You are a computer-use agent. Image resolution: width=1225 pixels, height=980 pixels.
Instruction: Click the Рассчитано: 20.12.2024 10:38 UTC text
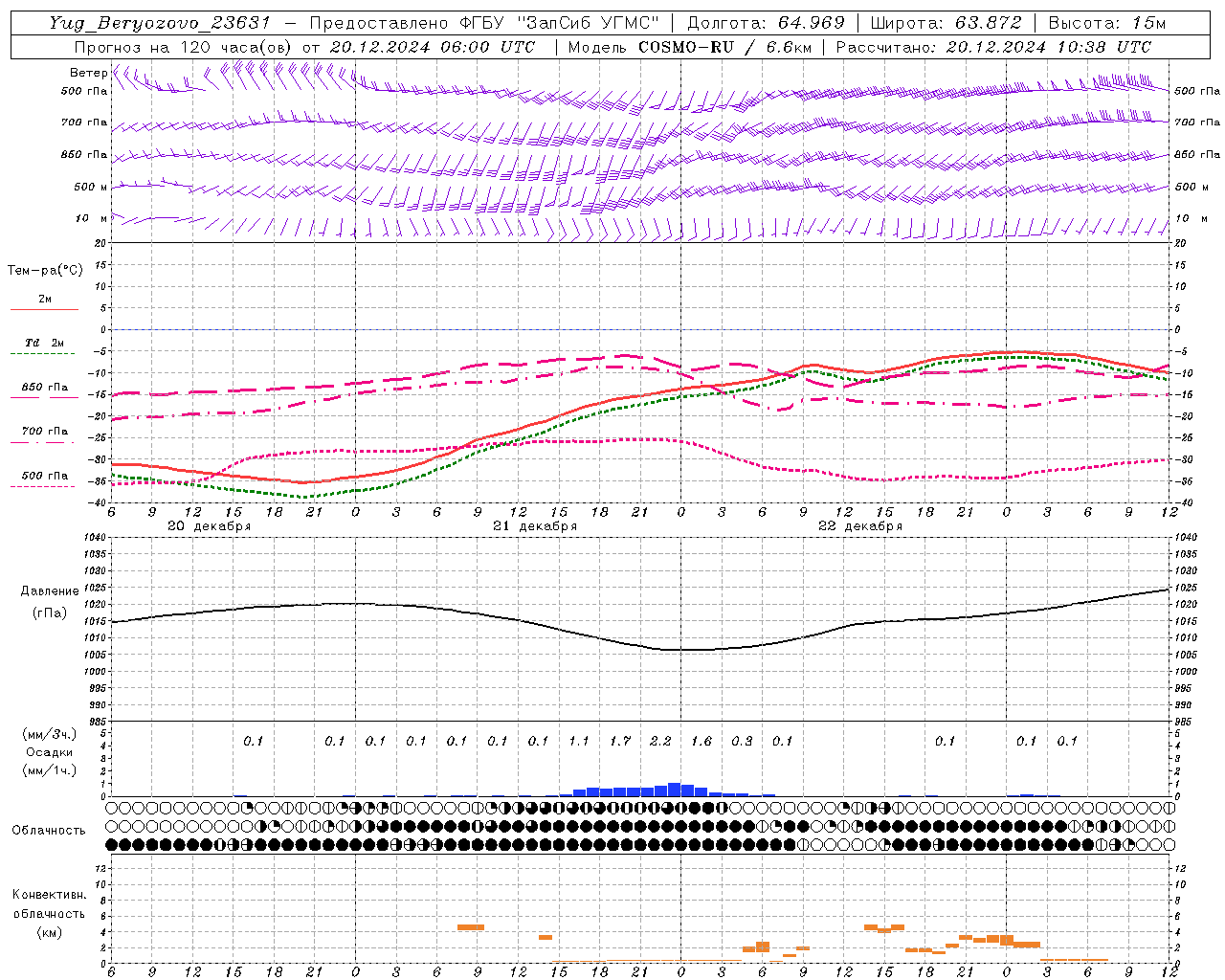pos(993,47)
